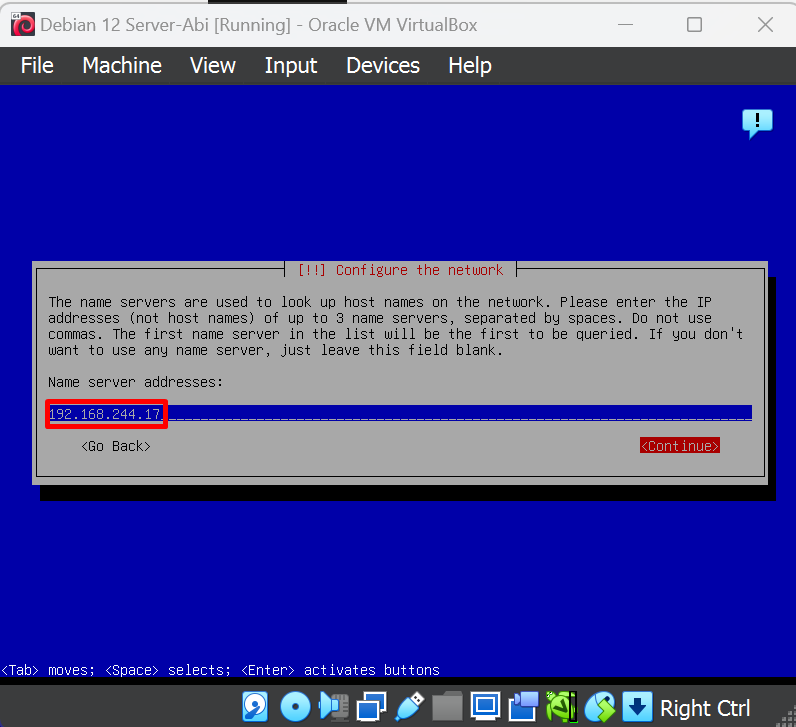Open the View menu
The image size is (796, 727).
(213, 65)
